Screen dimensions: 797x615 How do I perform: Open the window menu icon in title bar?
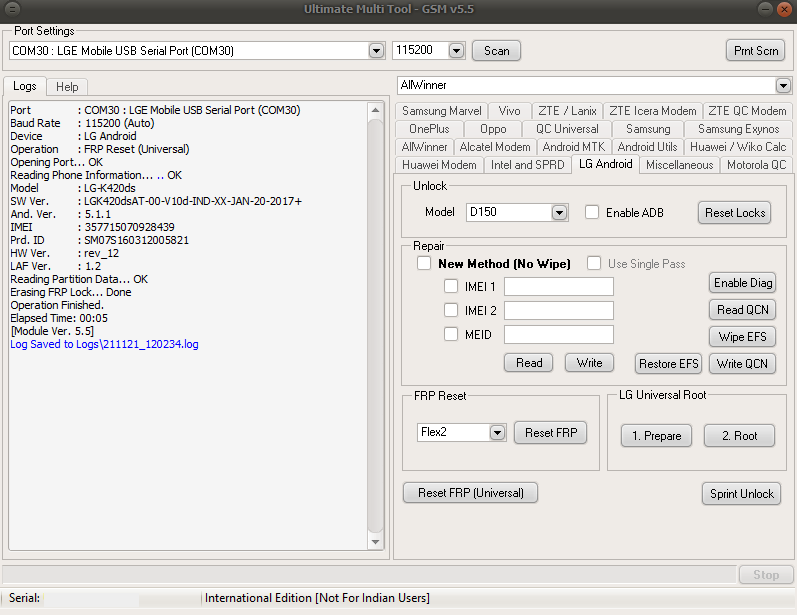[12, 9]
